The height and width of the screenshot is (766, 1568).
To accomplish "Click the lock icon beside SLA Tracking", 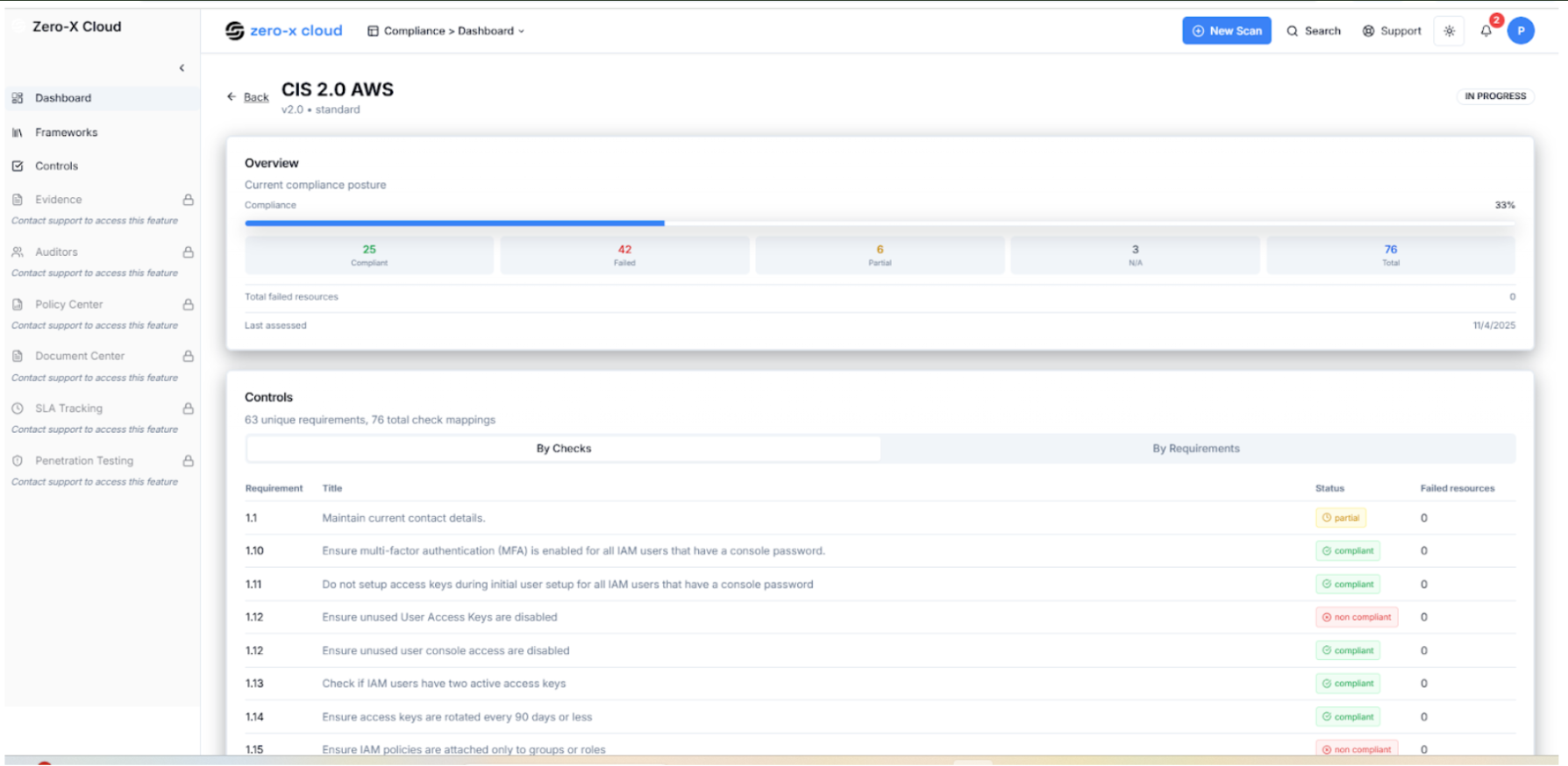I will [188, 408].
